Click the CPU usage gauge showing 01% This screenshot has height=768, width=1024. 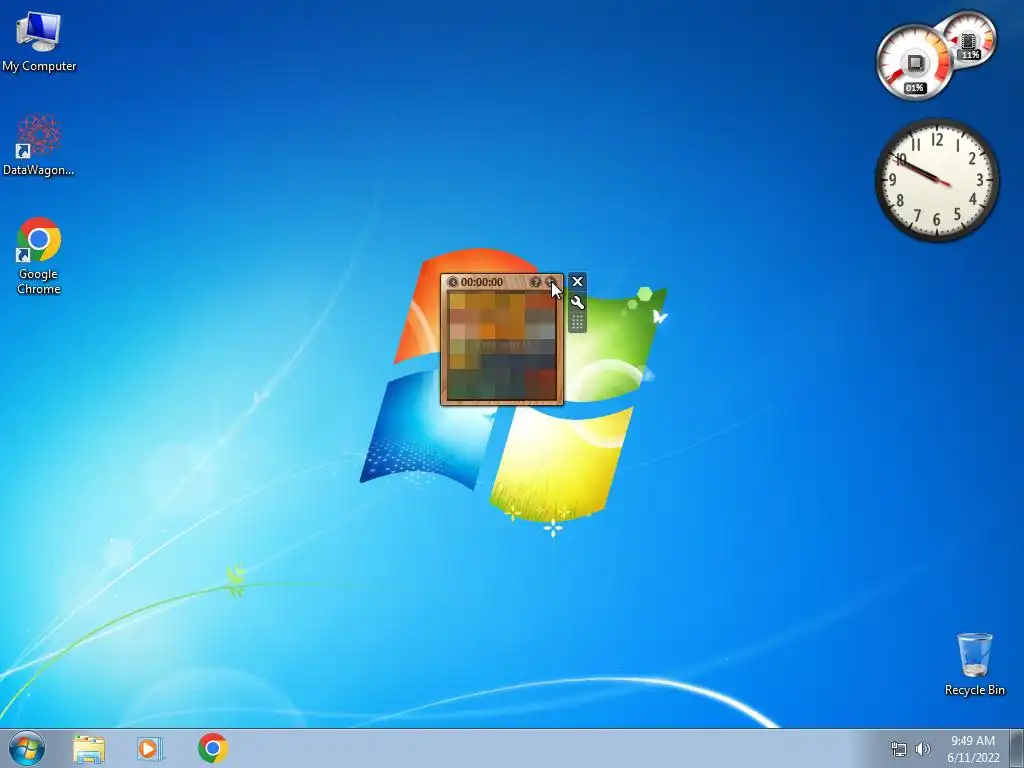[914, 63]
